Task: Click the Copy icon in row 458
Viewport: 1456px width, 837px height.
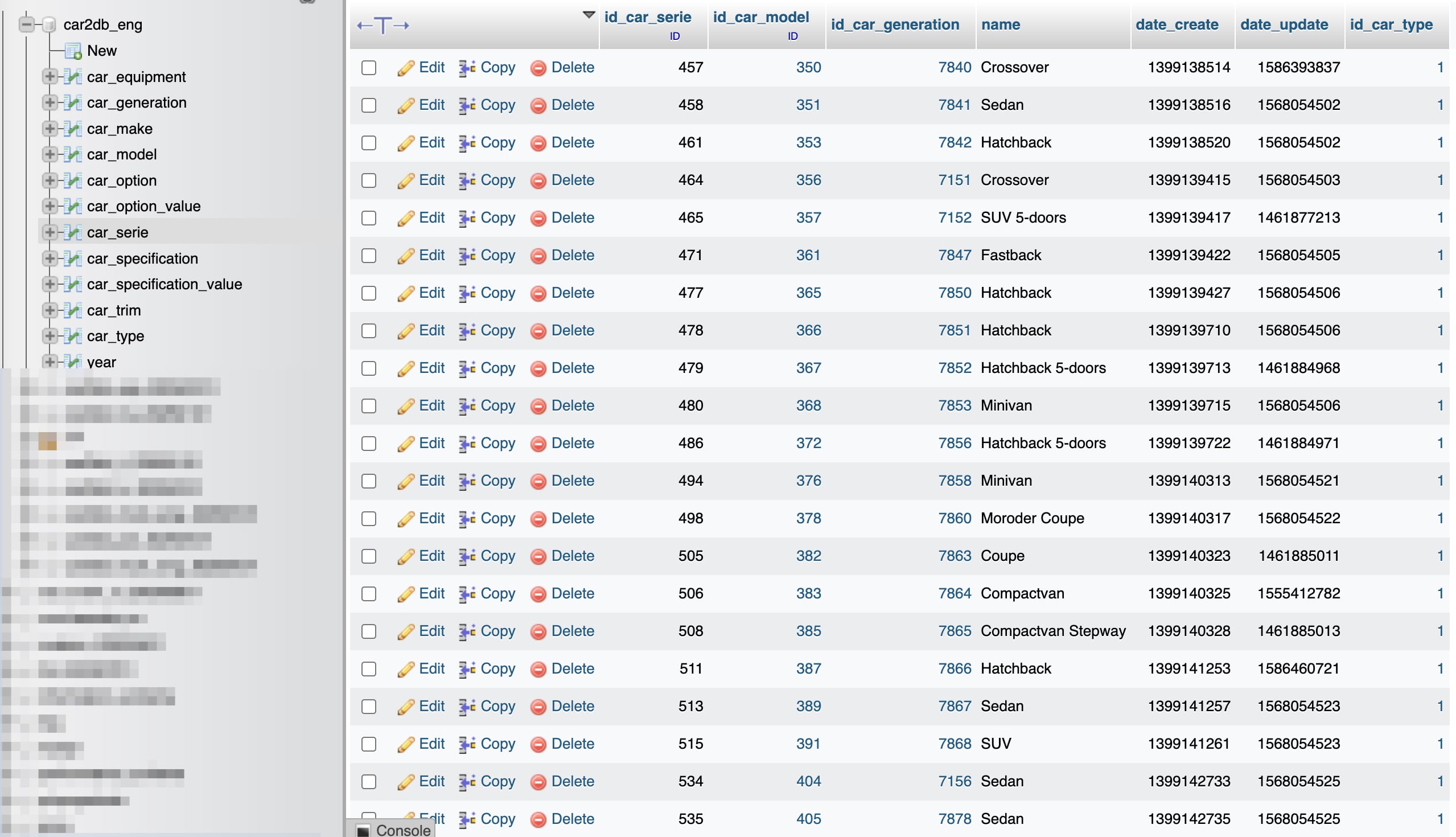Action: 467,105
